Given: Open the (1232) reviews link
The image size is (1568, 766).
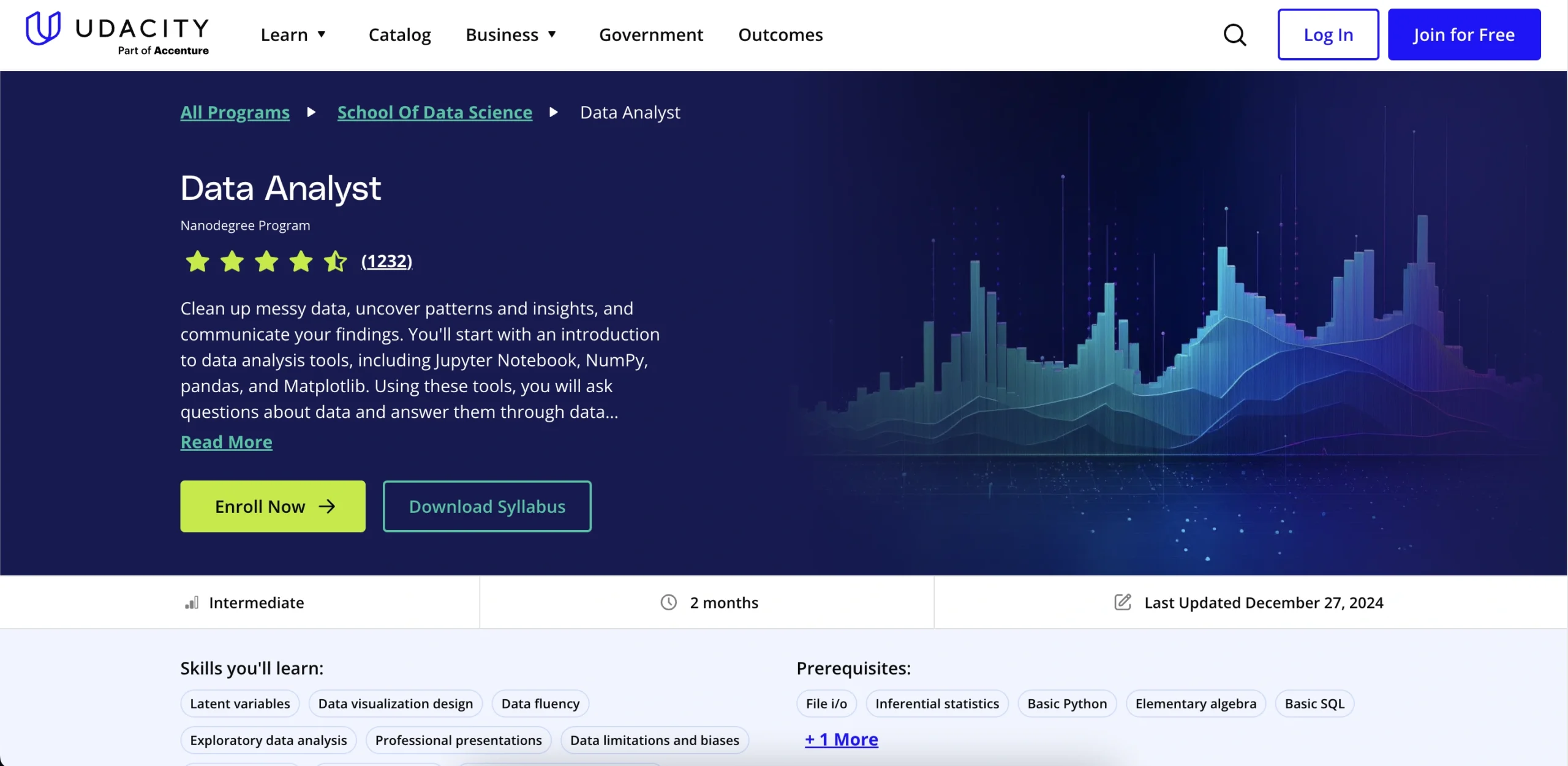Looking at the screenshot, I should (x=386, y=261).
